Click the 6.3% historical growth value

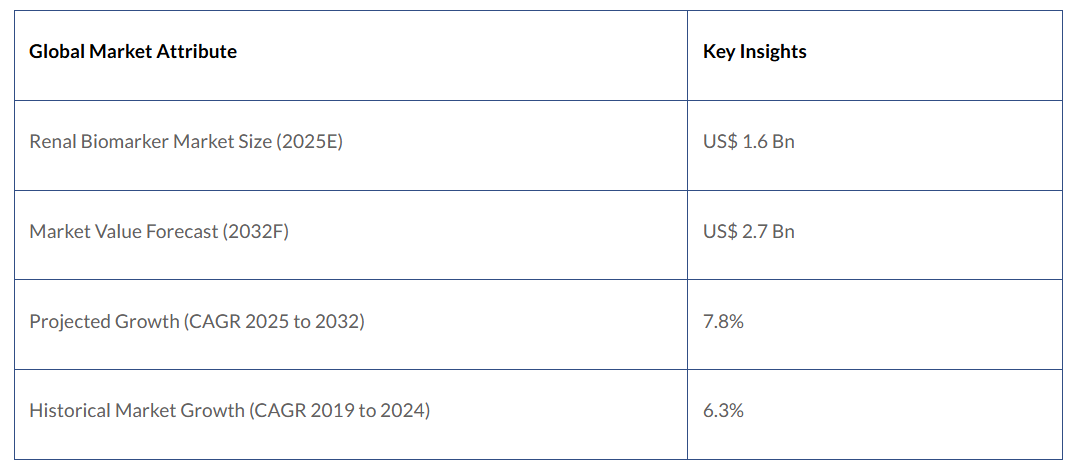(x=723, y=410)
